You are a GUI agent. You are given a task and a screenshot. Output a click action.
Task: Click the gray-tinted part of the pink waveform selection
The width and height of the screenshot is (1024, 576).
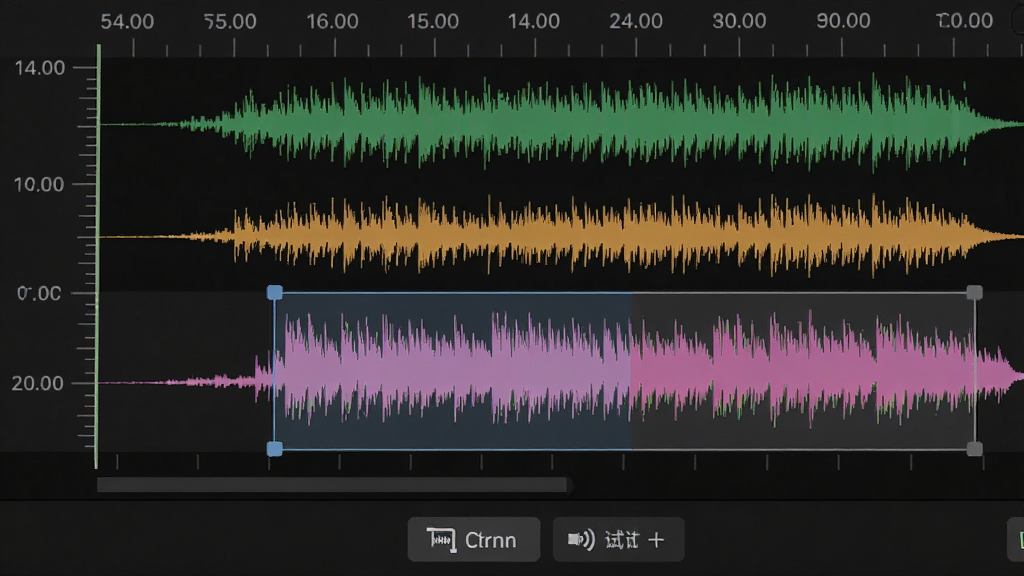click(802, 371)
